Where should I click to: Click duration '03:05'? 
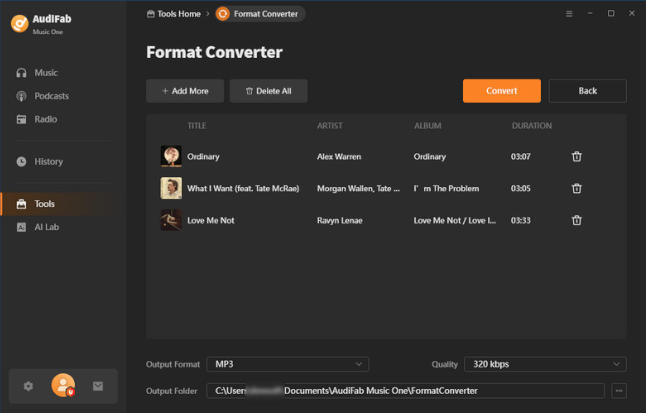(x=521, y=188)
